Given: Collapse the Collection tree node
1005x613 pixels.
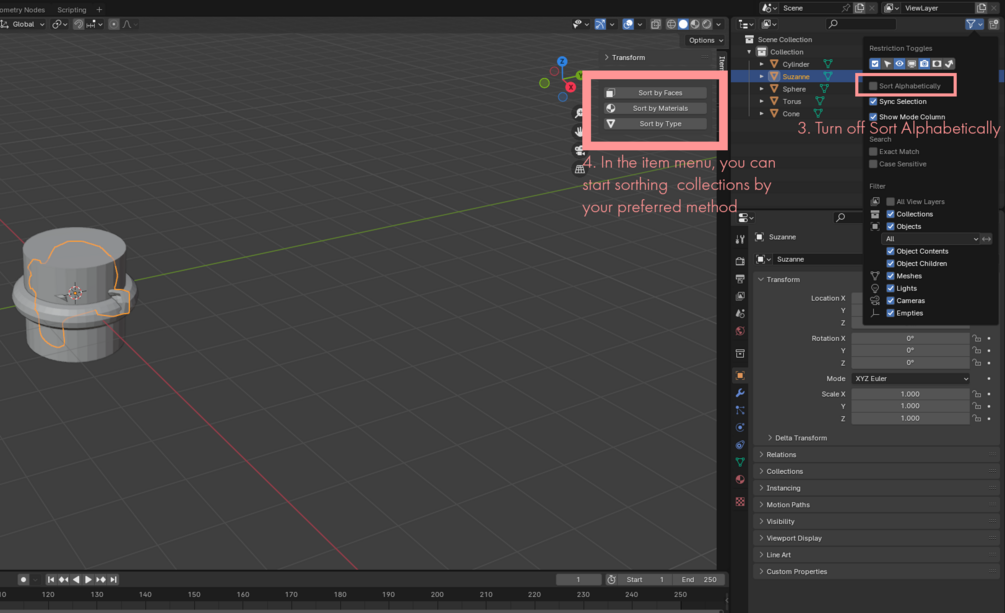Looking at the screenshot, I should [x=749, y=52].
